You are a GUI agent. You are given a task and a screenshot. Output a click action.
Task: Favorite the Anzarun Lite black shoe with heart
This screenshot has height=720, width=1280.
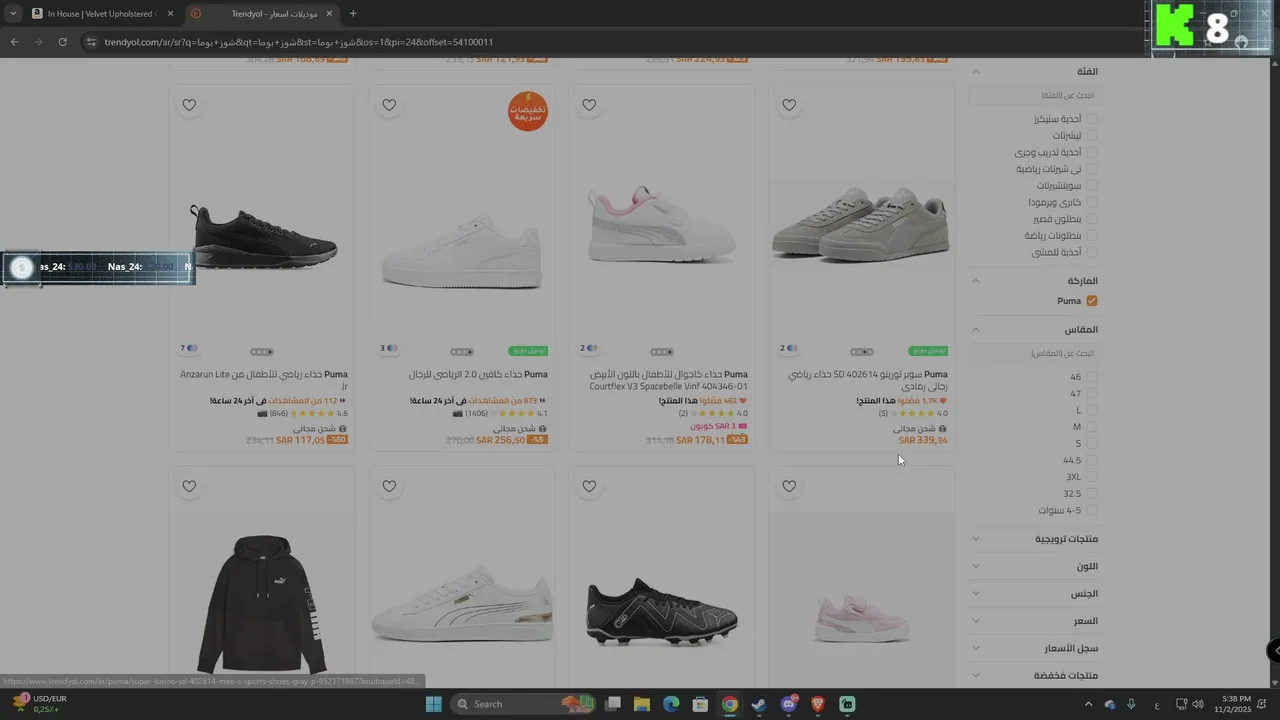[189, 105]
